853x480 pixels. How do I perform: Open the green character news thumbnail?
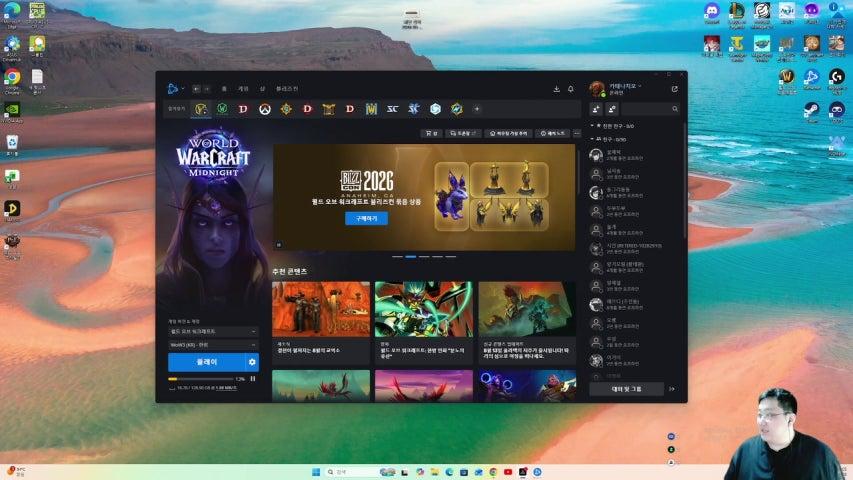coord(424,309)
